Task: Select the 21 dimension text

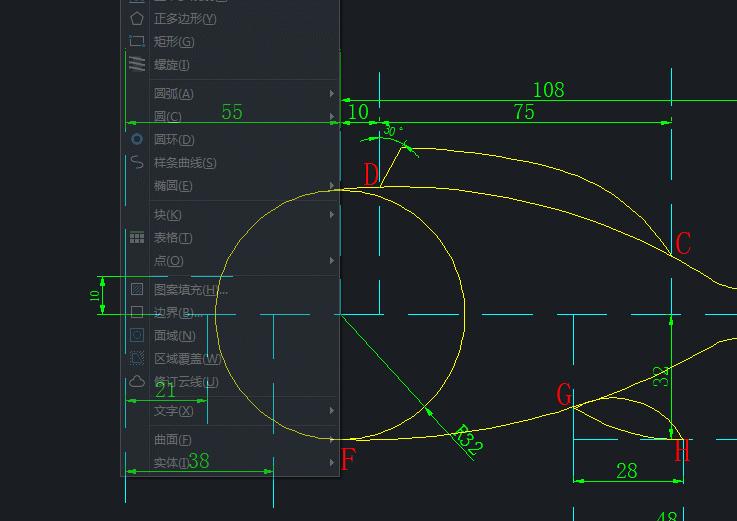Action: (165, 391)
